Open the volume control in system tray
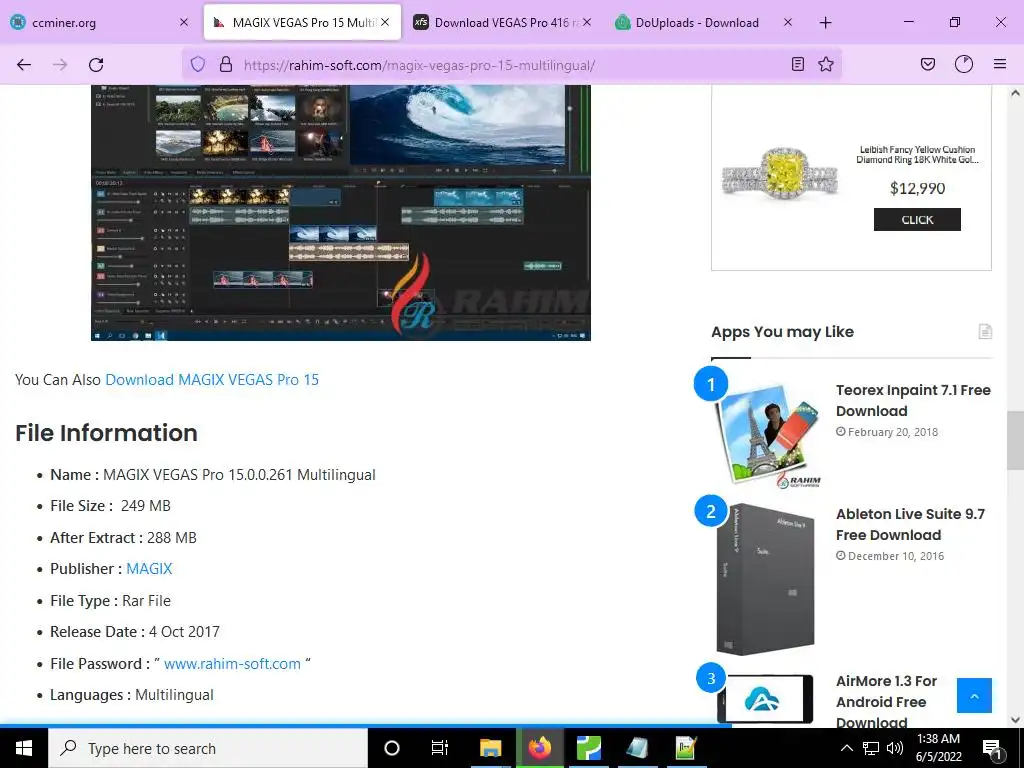 click(895, 748)
